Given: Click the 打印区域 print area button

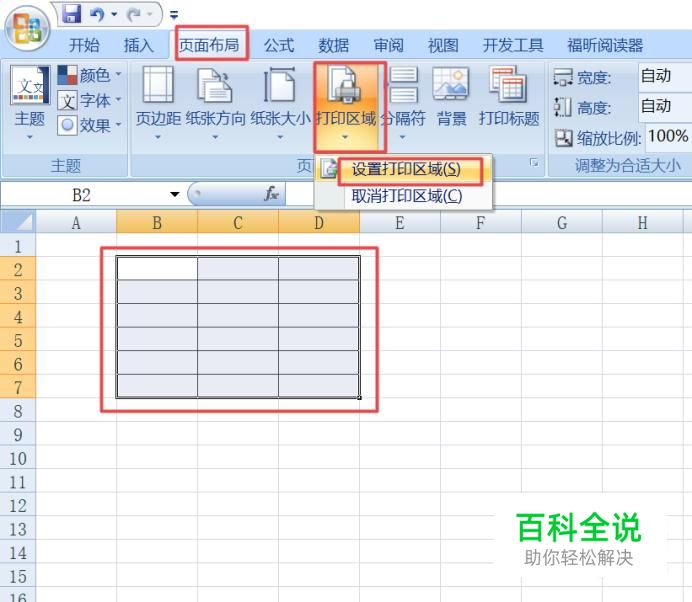Looking at the screenshot, I should pos(346,106).
